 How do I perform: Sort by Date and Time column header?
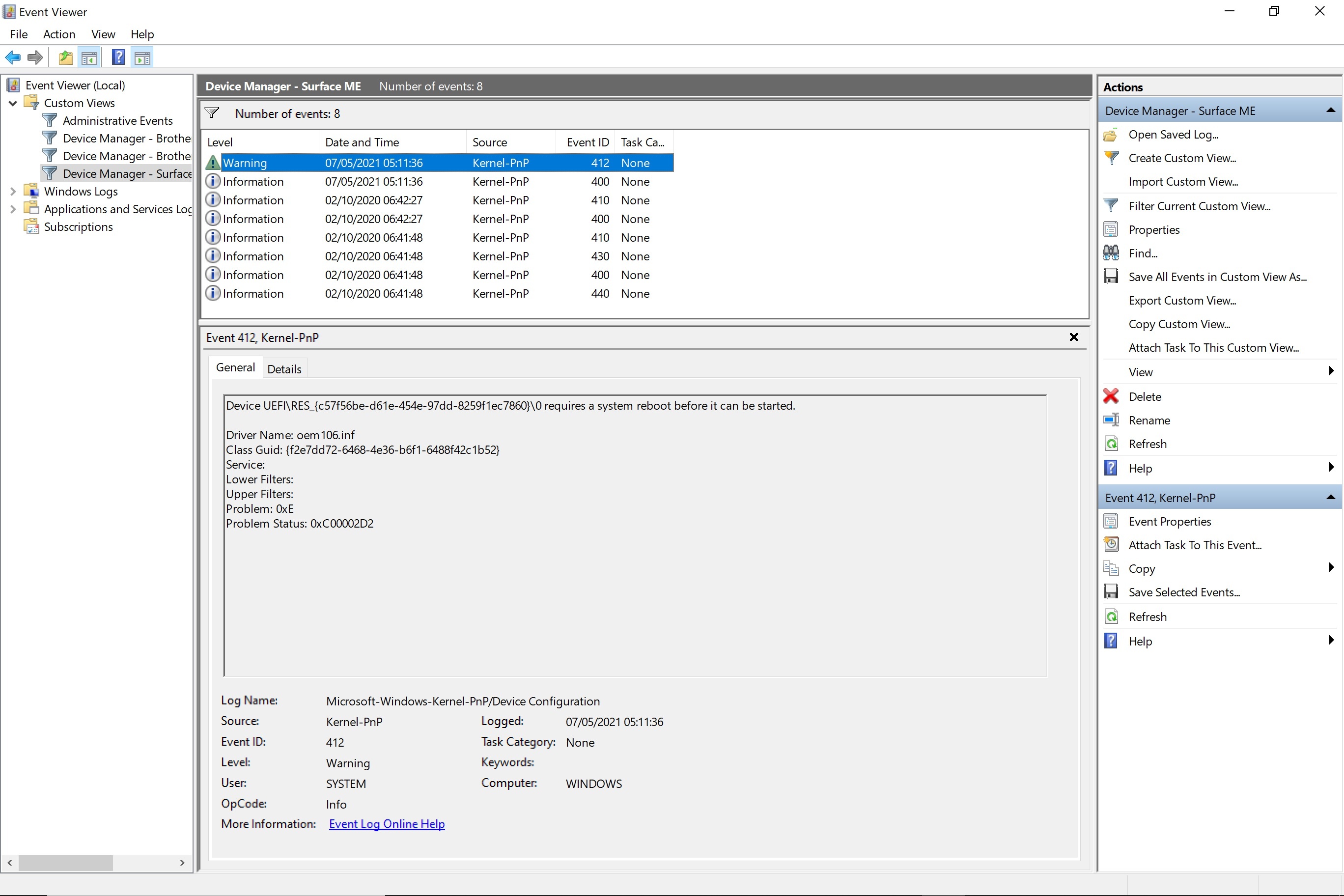392,142
